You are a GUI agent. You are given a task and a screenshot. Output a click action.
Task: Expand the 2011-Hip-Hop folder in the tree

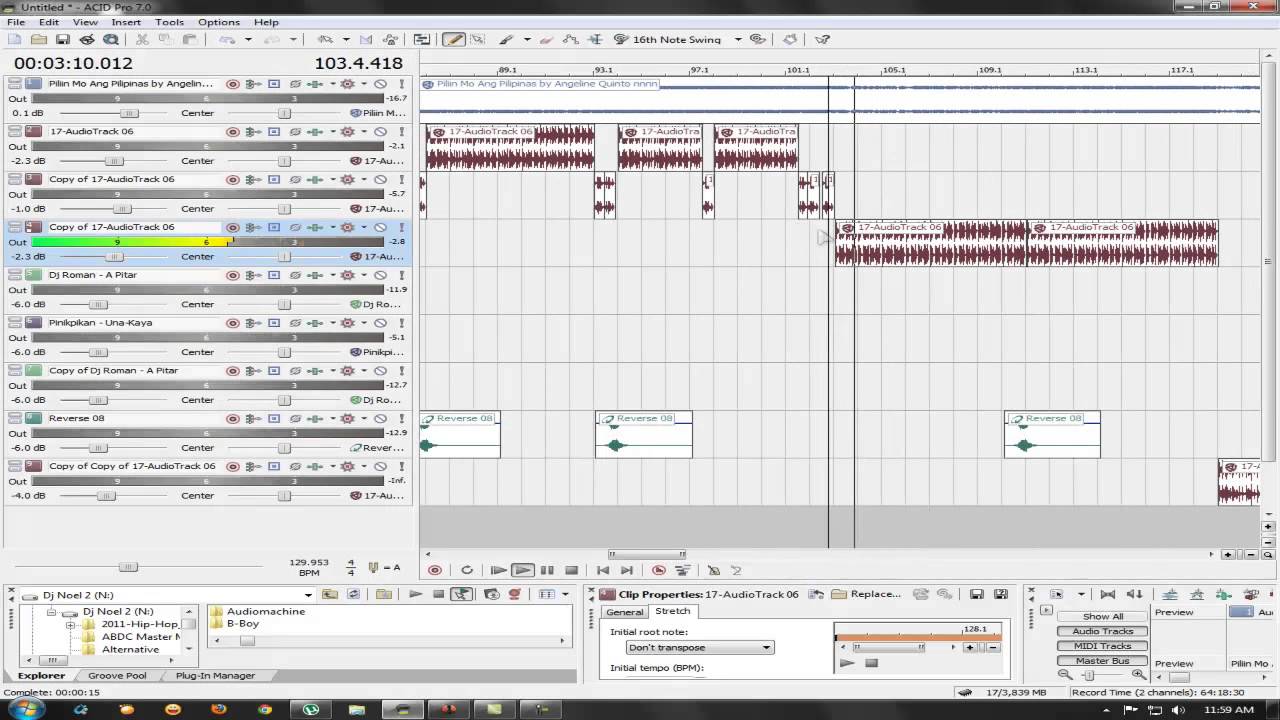tap(71, 625)
